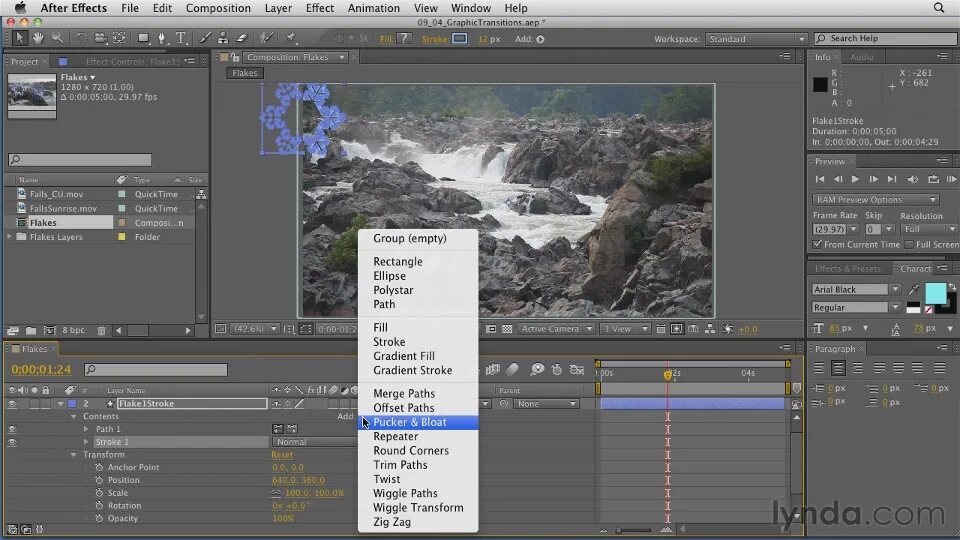The image size is (960, 540).
Task: Select the Unified Camera tool
Action: coord(100,38)
